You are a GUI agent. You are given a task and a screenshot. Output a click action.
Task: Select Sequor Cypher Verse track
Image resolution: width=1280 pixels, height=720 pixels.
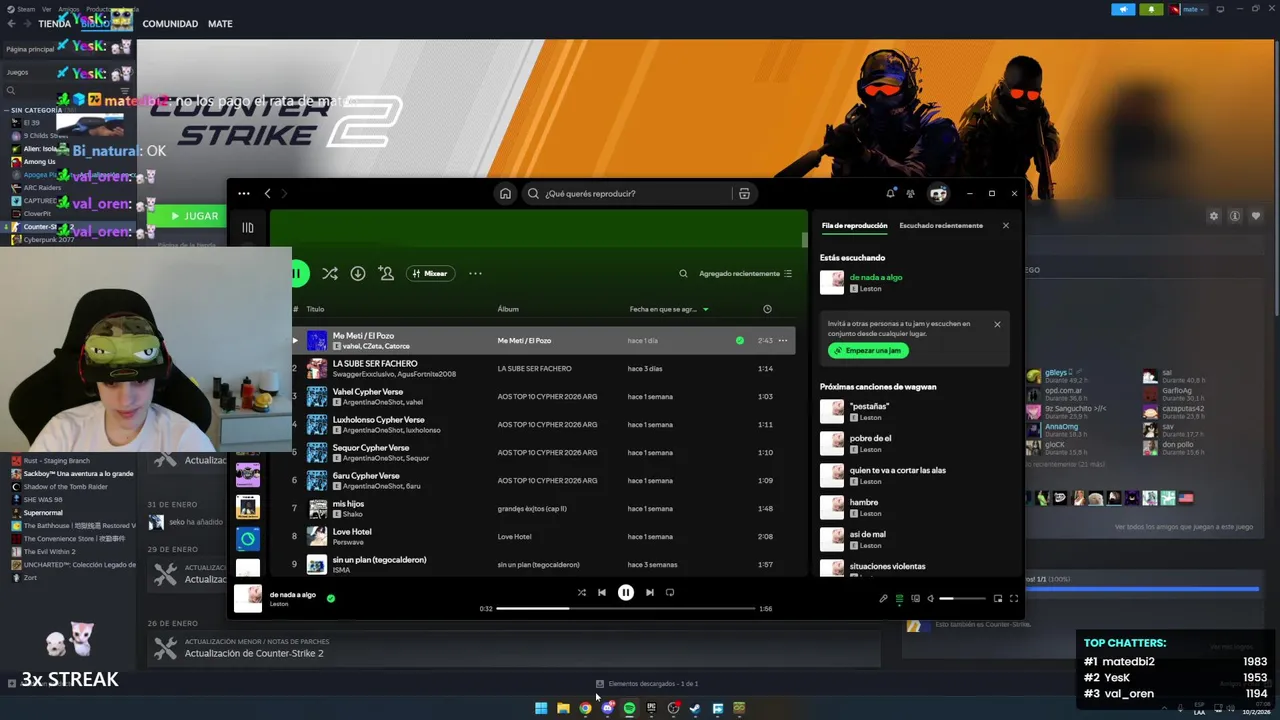(x=542, y=453)
